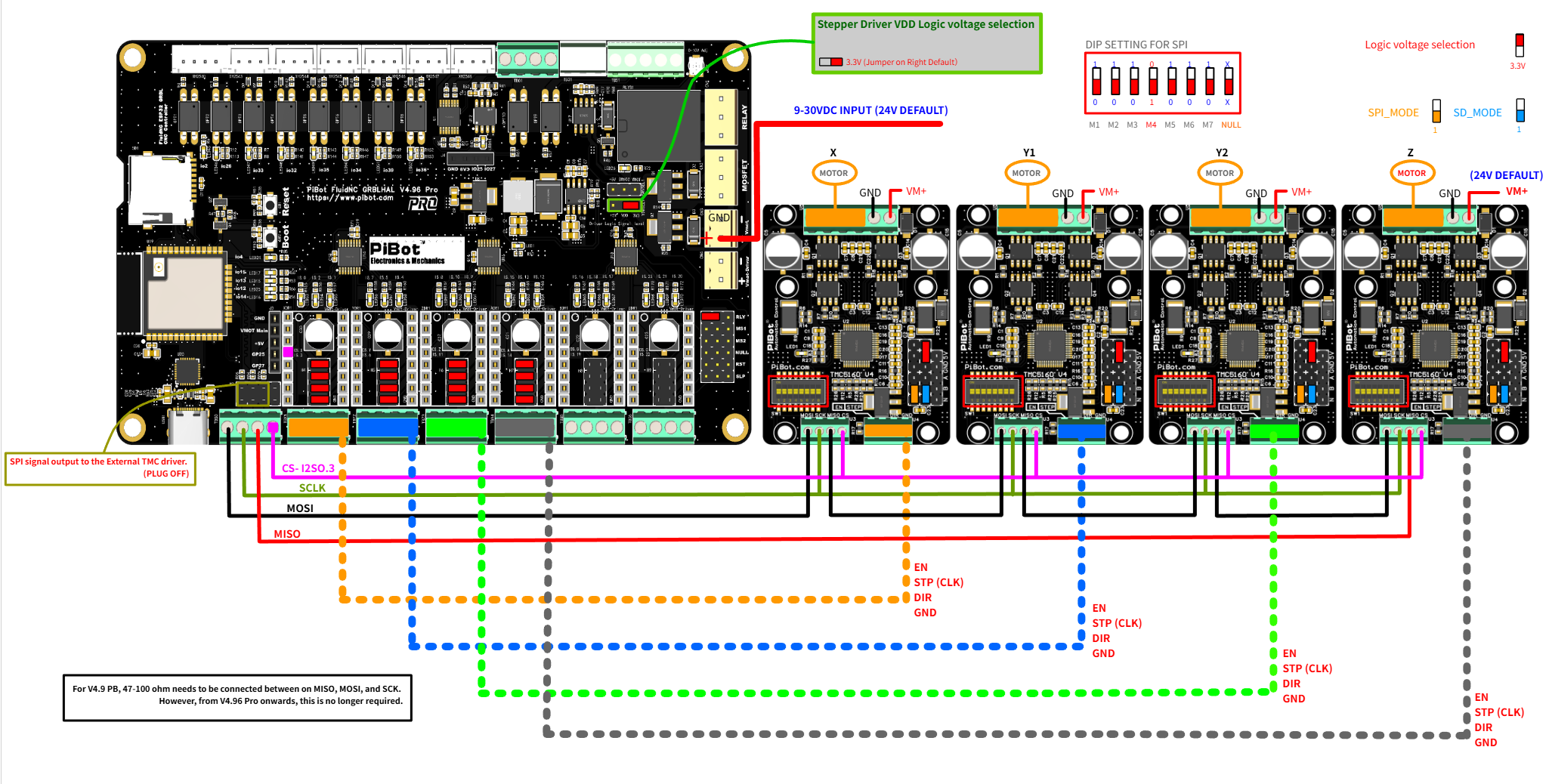Click the blue '(24V DEFAULT)' label near Z
This screenshot has width=1549, height=784.
(x=1506, y=175)
